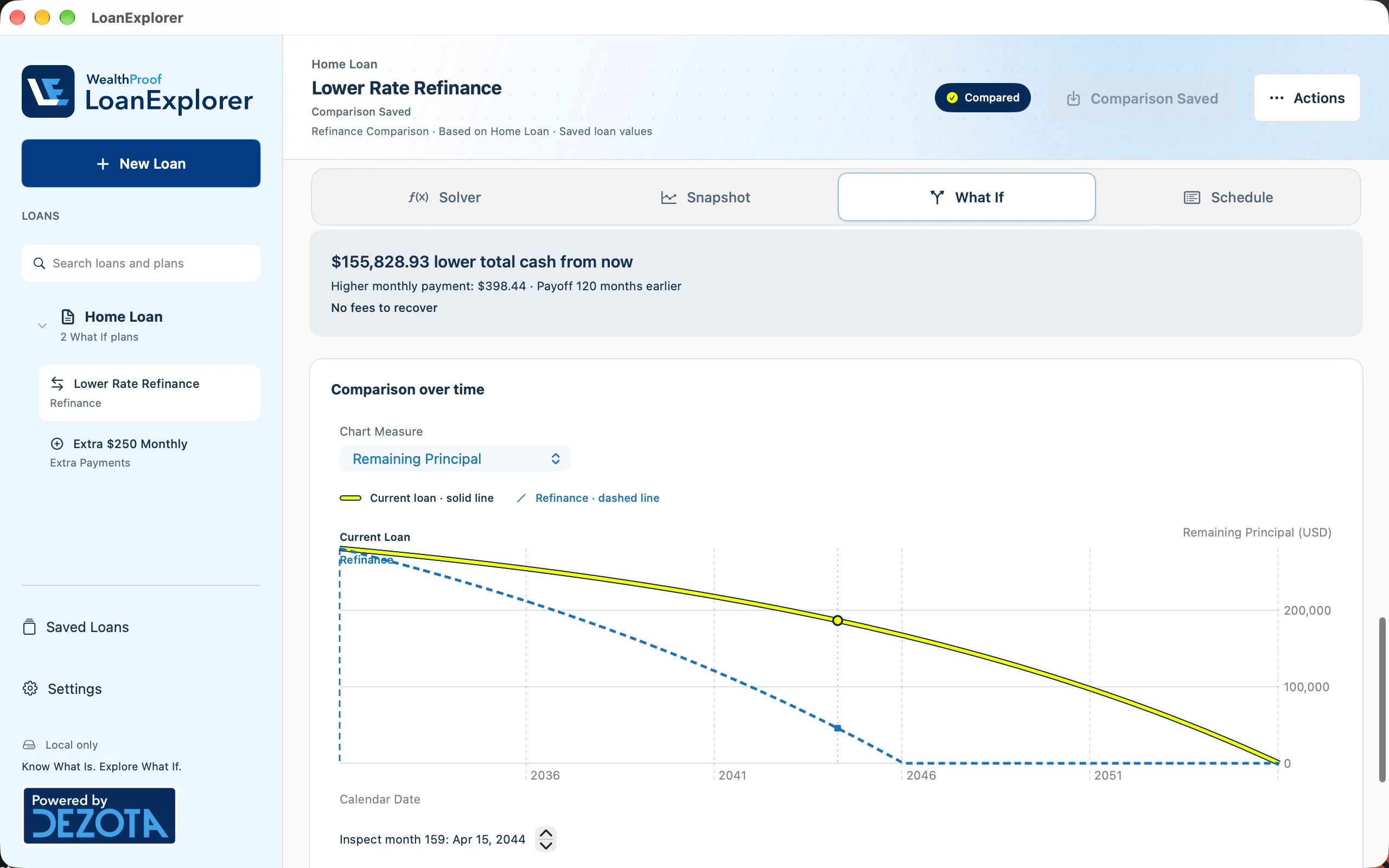This screenshot has height=868, width=1389.
Task: Switch to the Snapshot tab
Action: pos(705,197)
